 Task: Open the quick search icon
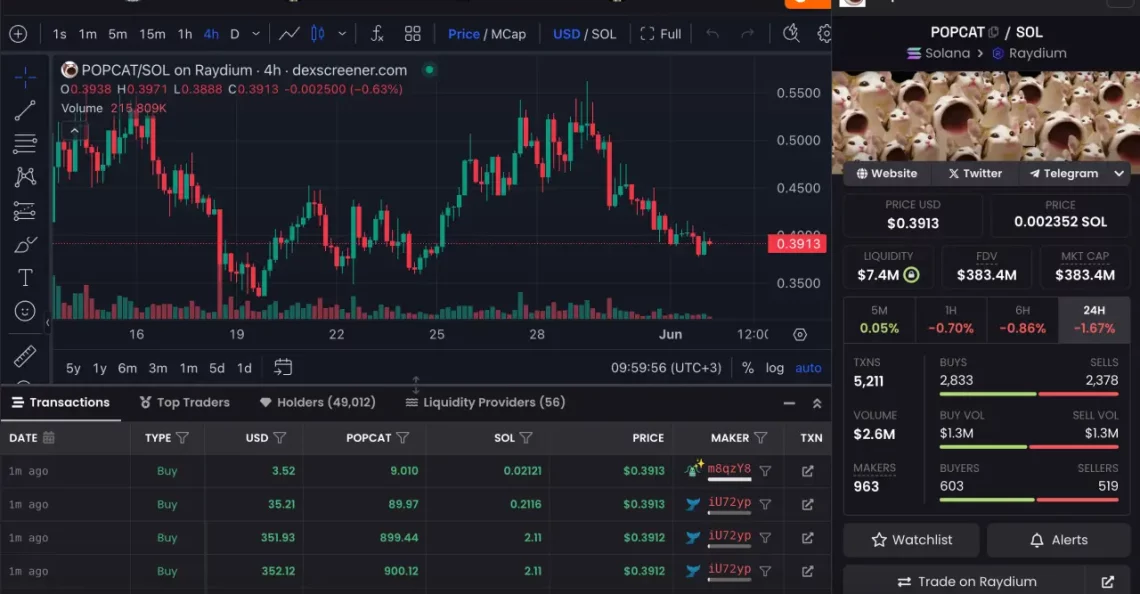pyautogui.click(x=790, y=33)
